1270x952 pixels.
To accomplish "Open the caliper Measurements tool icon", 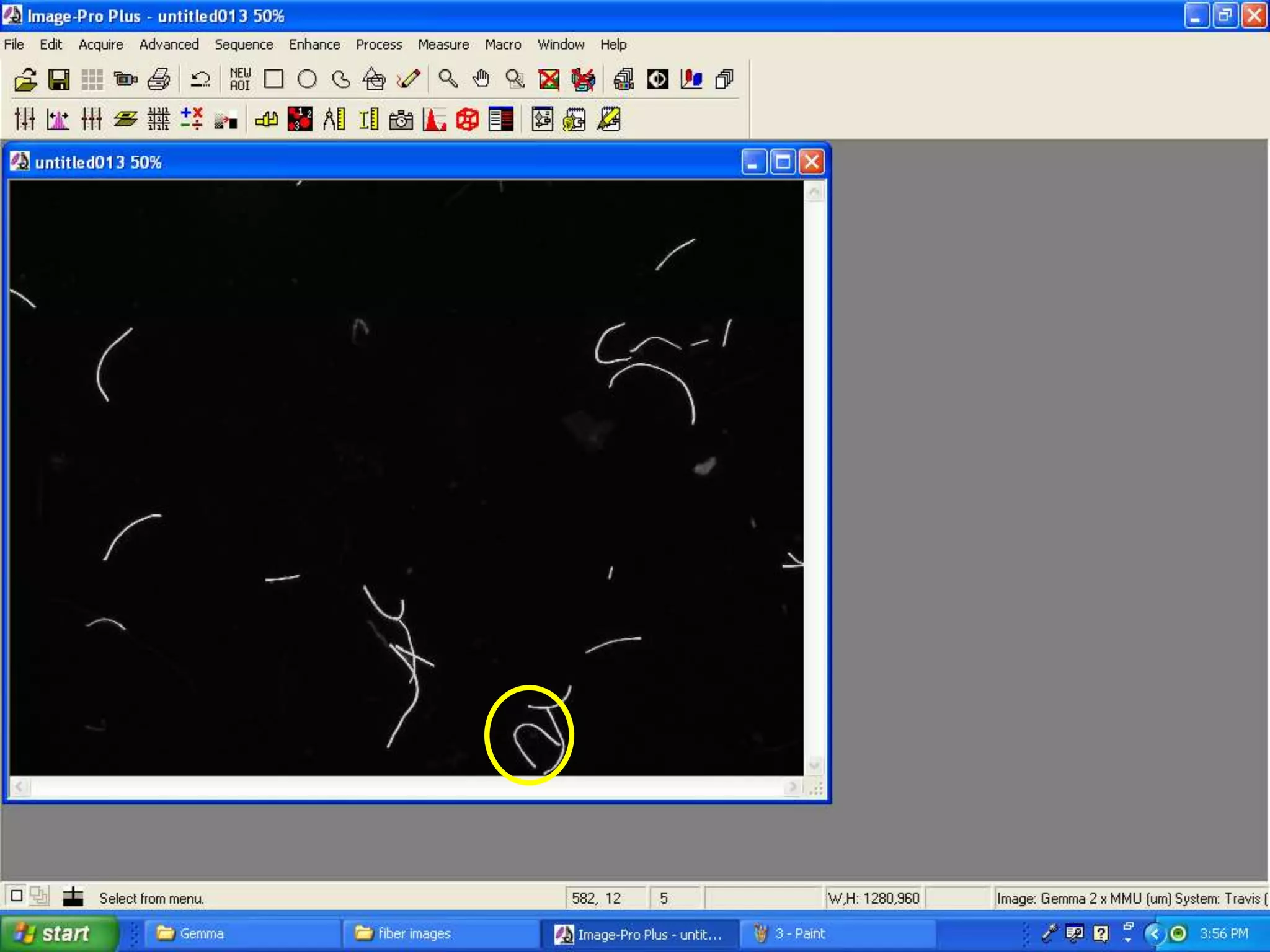I will (x=334, y=119).
